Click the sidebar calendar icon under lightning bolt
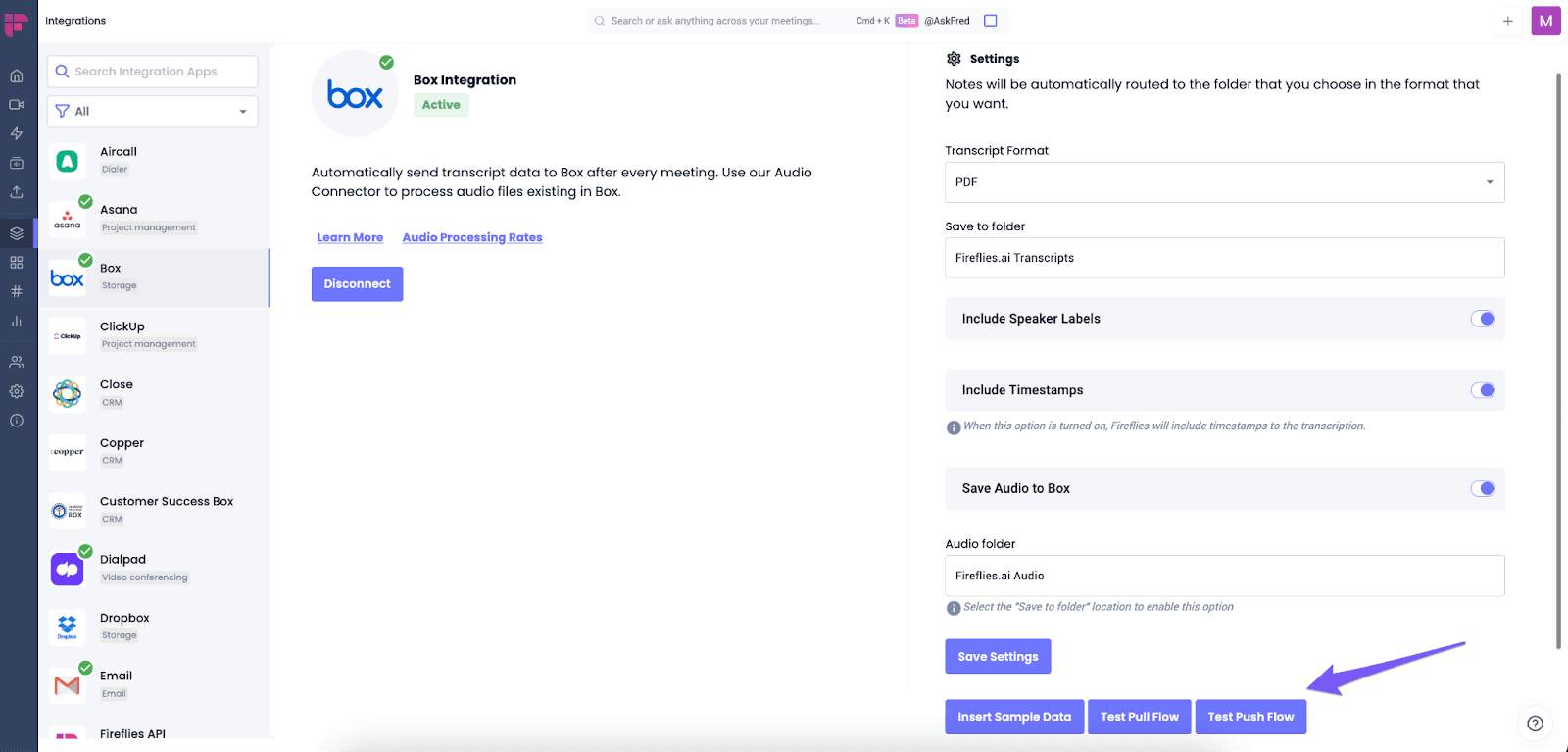 coord(17,163)
